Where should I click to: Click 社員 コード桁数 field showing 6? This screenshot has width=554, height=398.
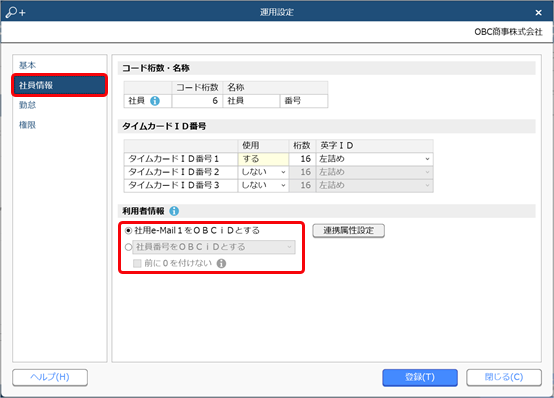197,101
